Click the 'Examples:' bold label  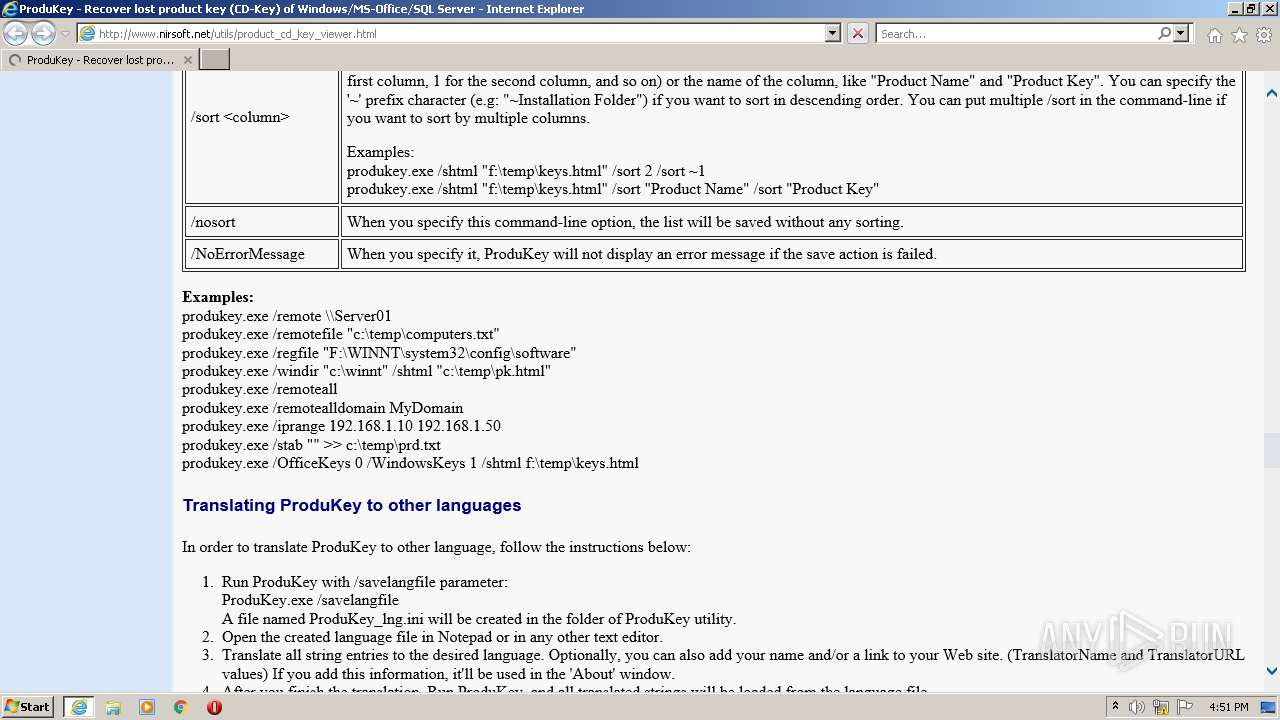pyautogui.click(x=218, y=297)
